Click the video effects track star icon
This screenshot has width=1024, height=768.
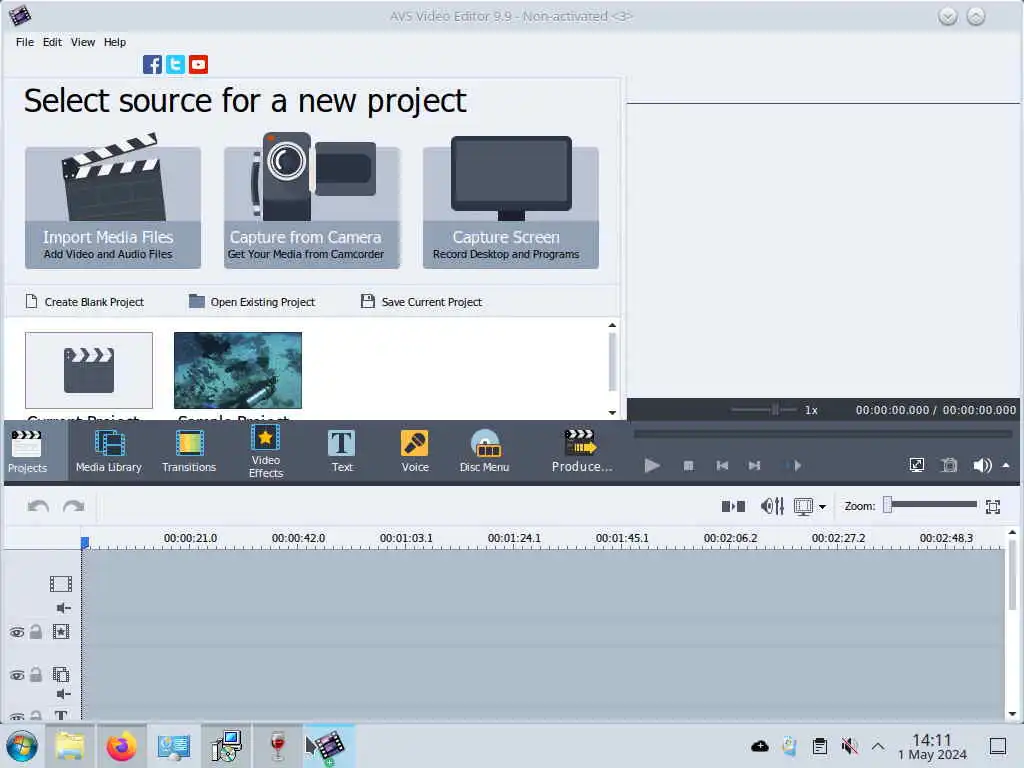point(61,632)
